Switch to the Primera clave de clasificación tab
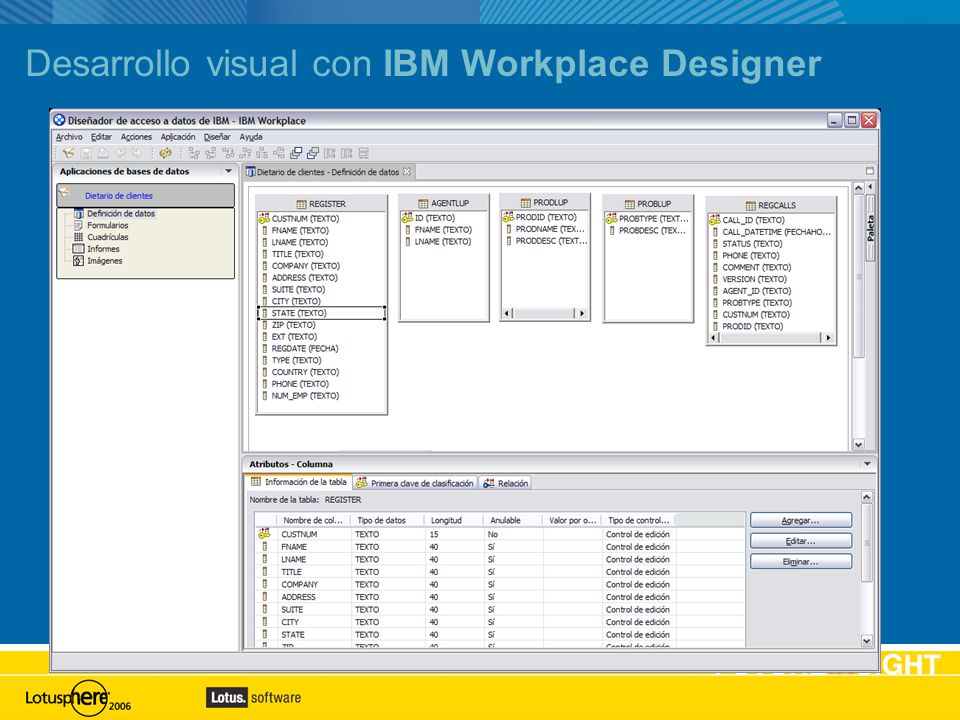 tap(414, 483)
